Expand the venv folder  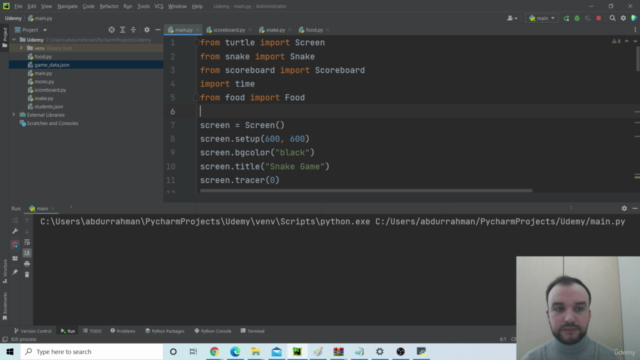pyautogui.click(x=21, y=48)
